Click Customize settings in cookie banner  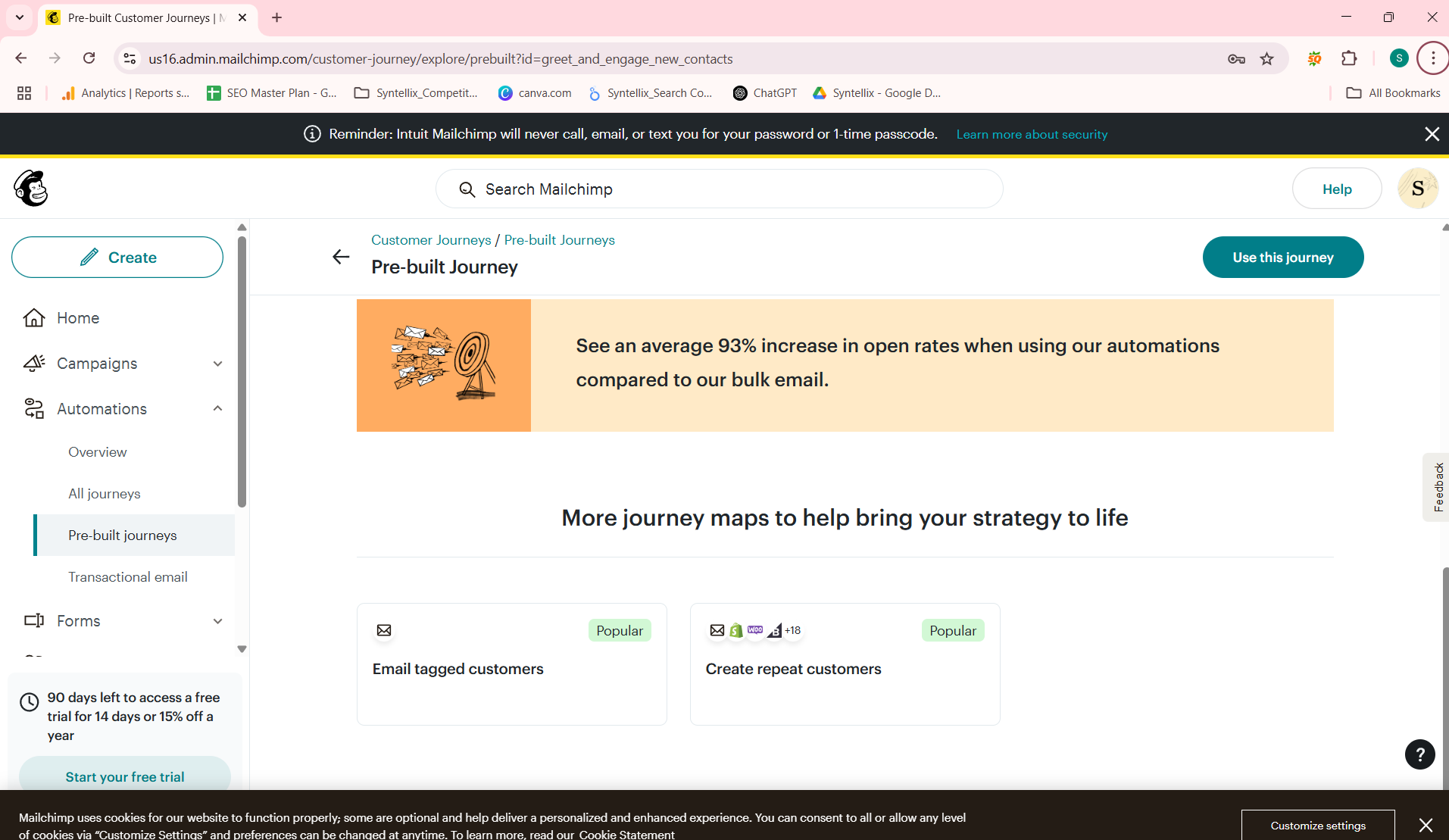(x=1318, y=825)
